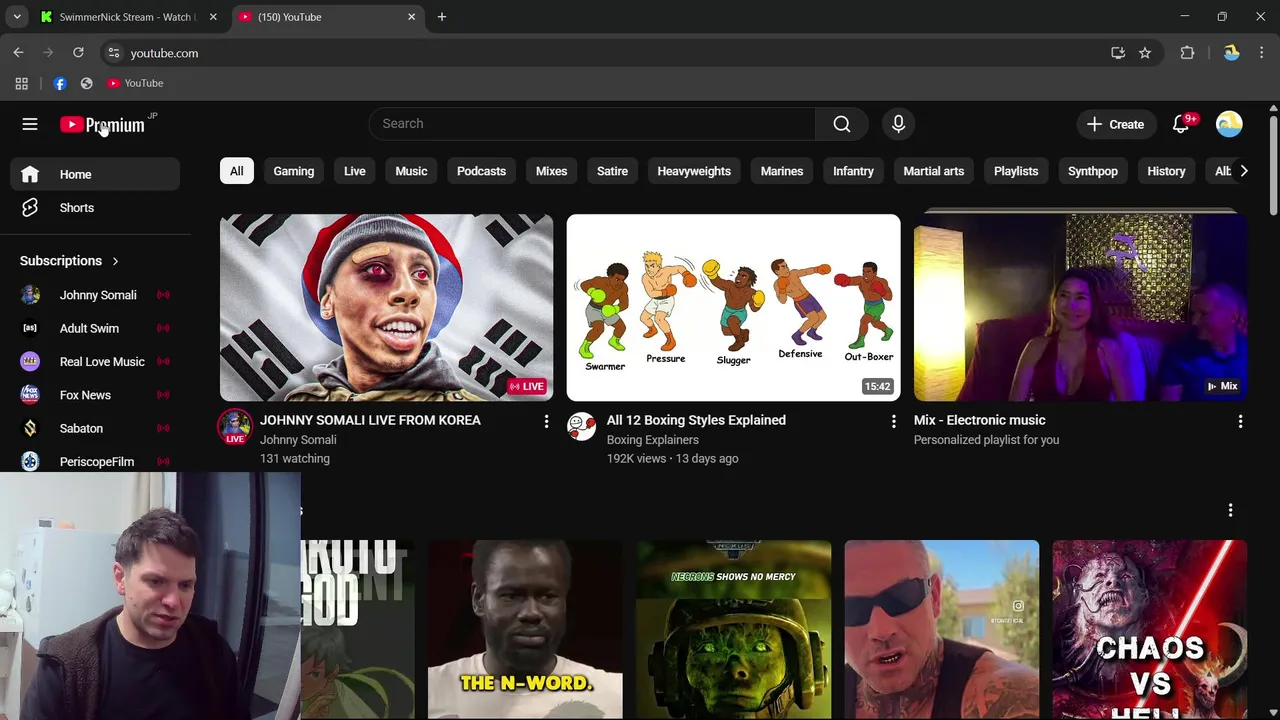
Task: Select the Synthpop filter chip
Action: coord(1092,171)
